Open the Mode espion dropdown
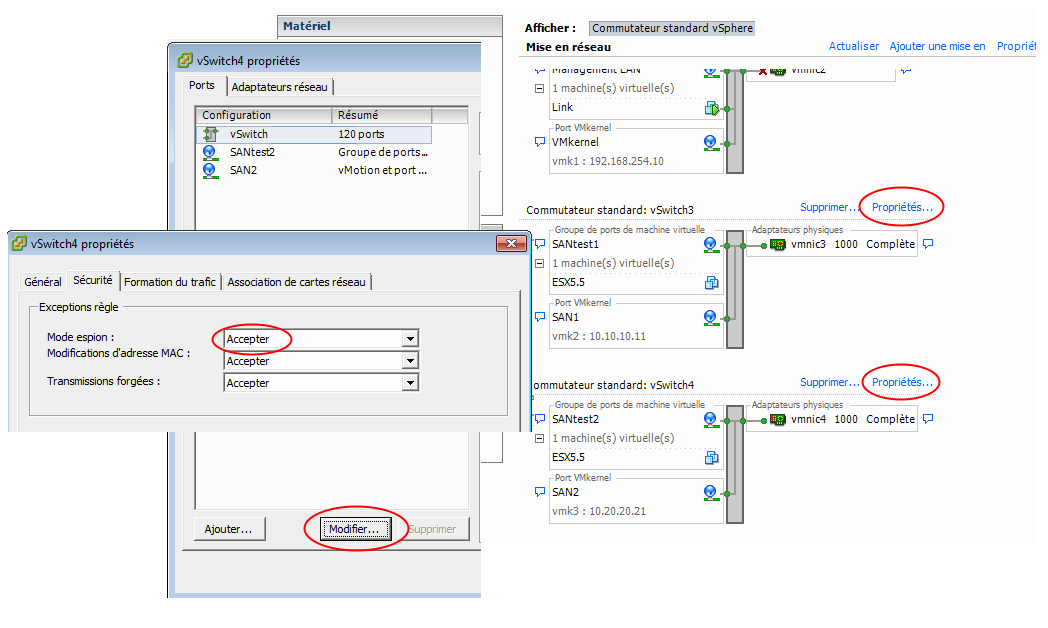Viewport: 1048px width, 628px height. (x=410, y=339)
